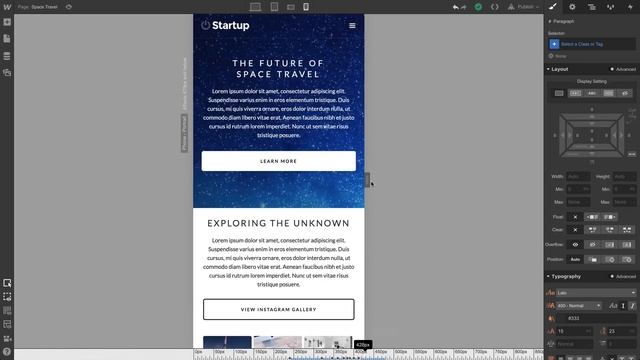Open the Publish dropdown
Viewport: 640px width, 360px height.
pyautogui.click(x=524, y=7)
